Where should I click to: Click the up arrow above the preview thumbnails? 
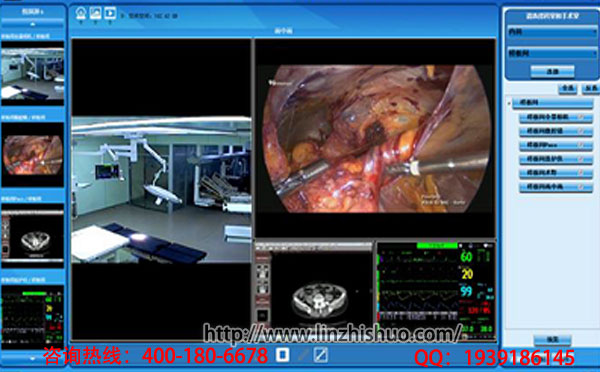click(x=33, y=24)
